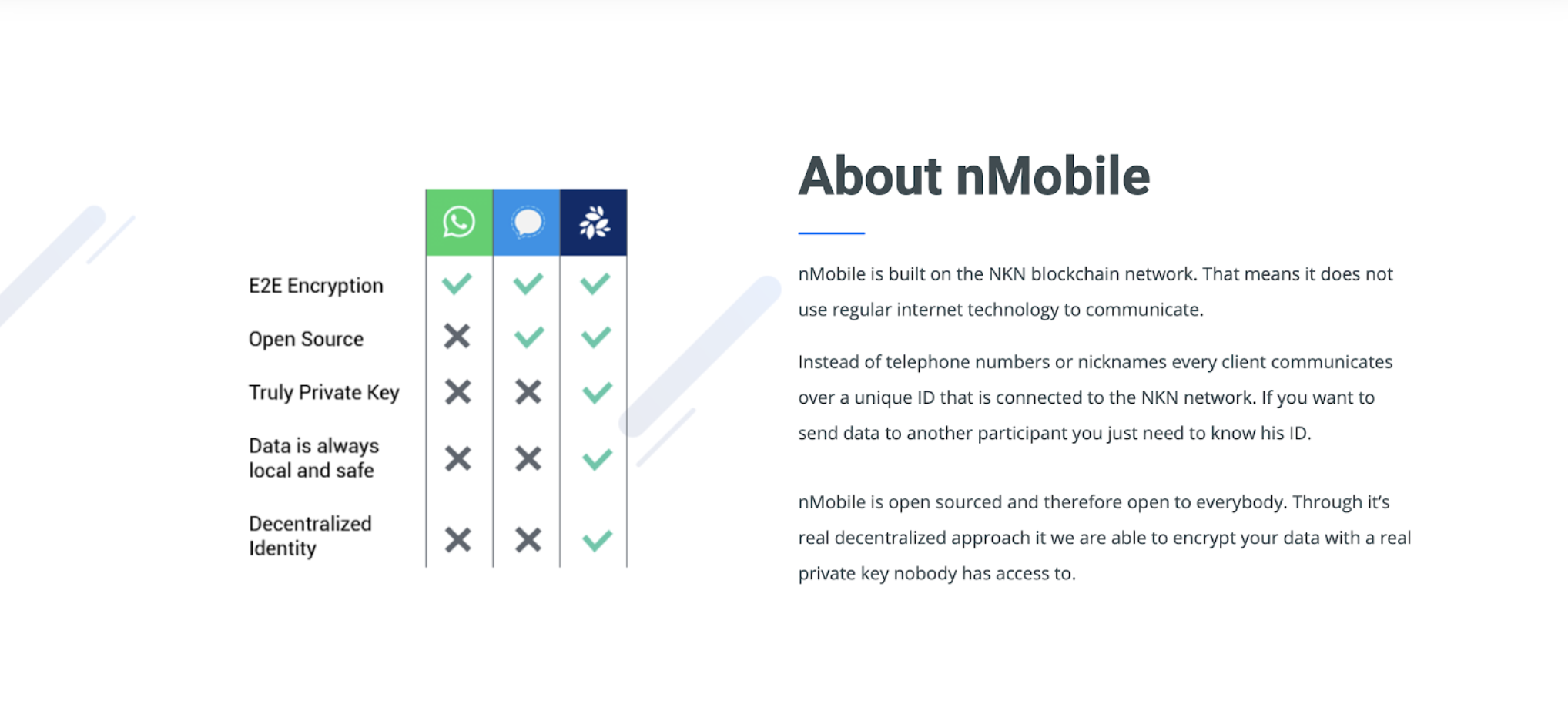Image resolution: width=1568 pixels, height=701 pixels.
Task: Click Signal's Data always local cross
Action: (528, 459)
